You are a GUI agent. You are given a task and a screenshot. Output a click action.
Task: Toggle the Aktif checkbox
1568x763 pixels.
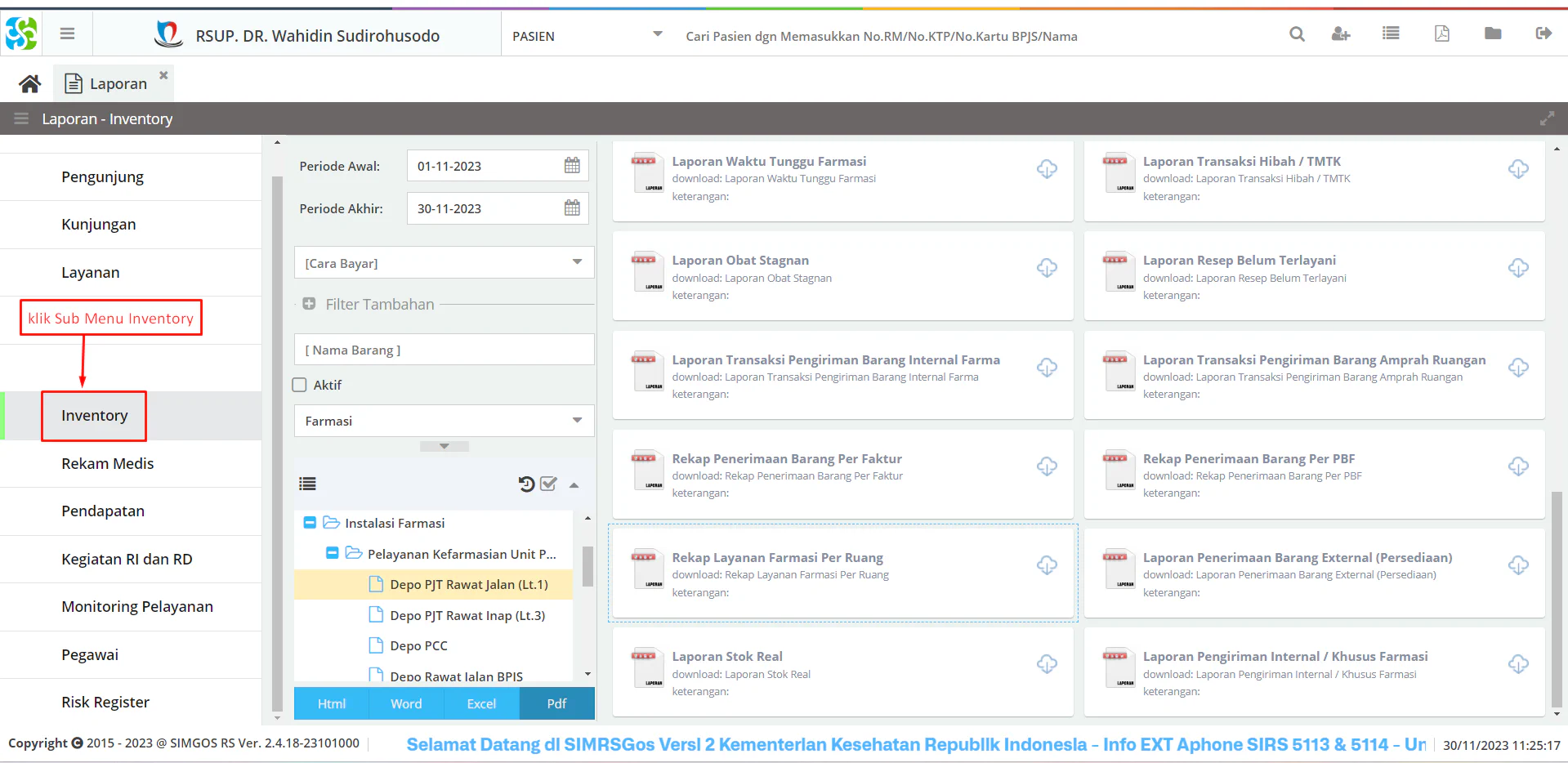[300, 385]
